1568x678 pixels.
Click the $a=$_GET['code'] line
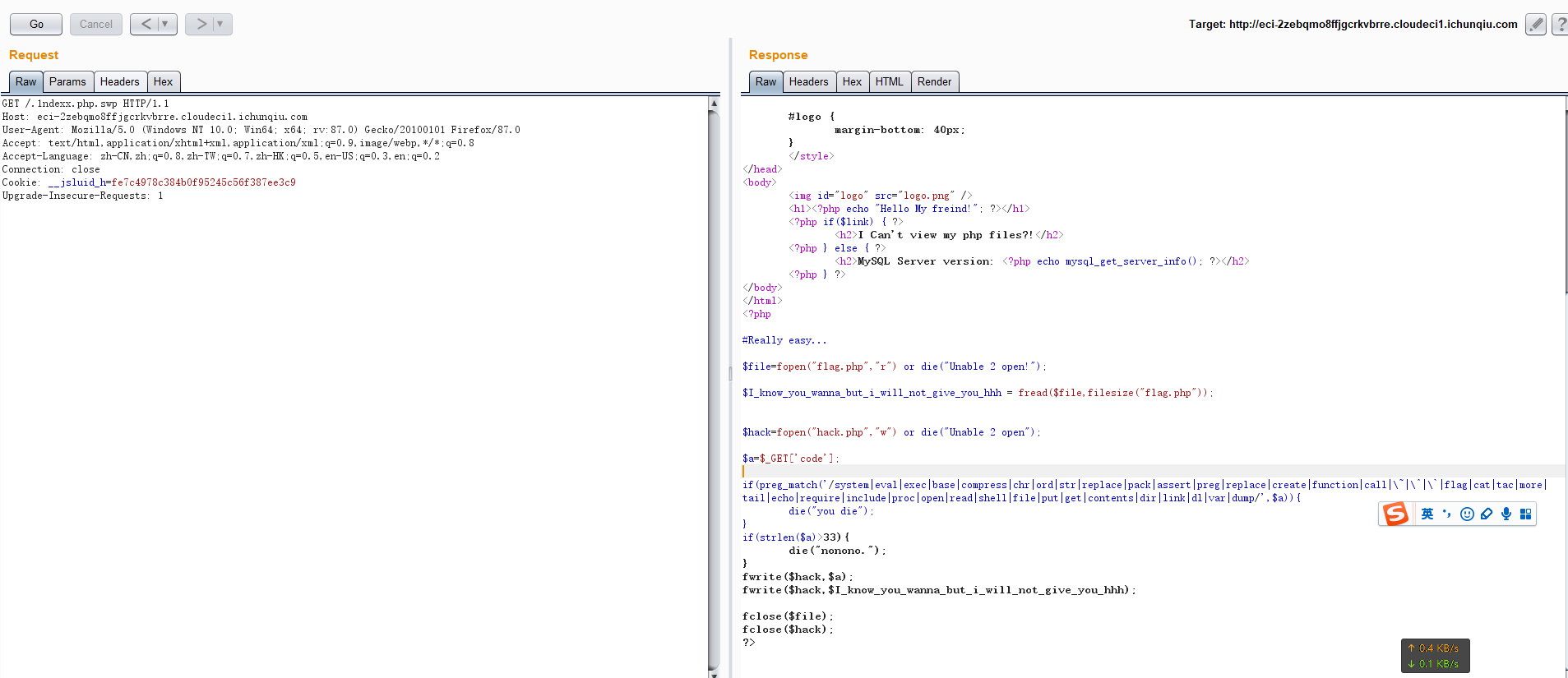click(790, 459)
